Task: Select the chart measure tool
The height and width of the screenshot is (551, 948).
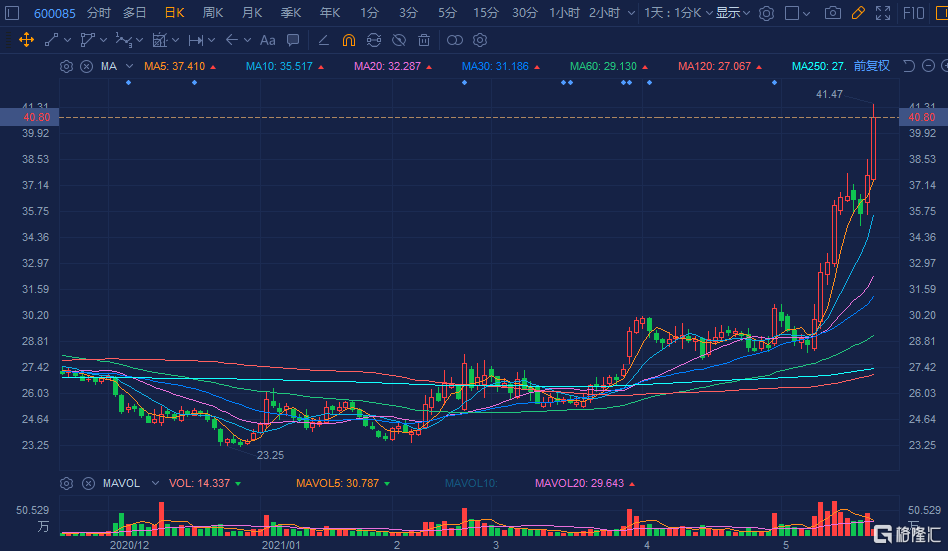Action: coord(160,40)
